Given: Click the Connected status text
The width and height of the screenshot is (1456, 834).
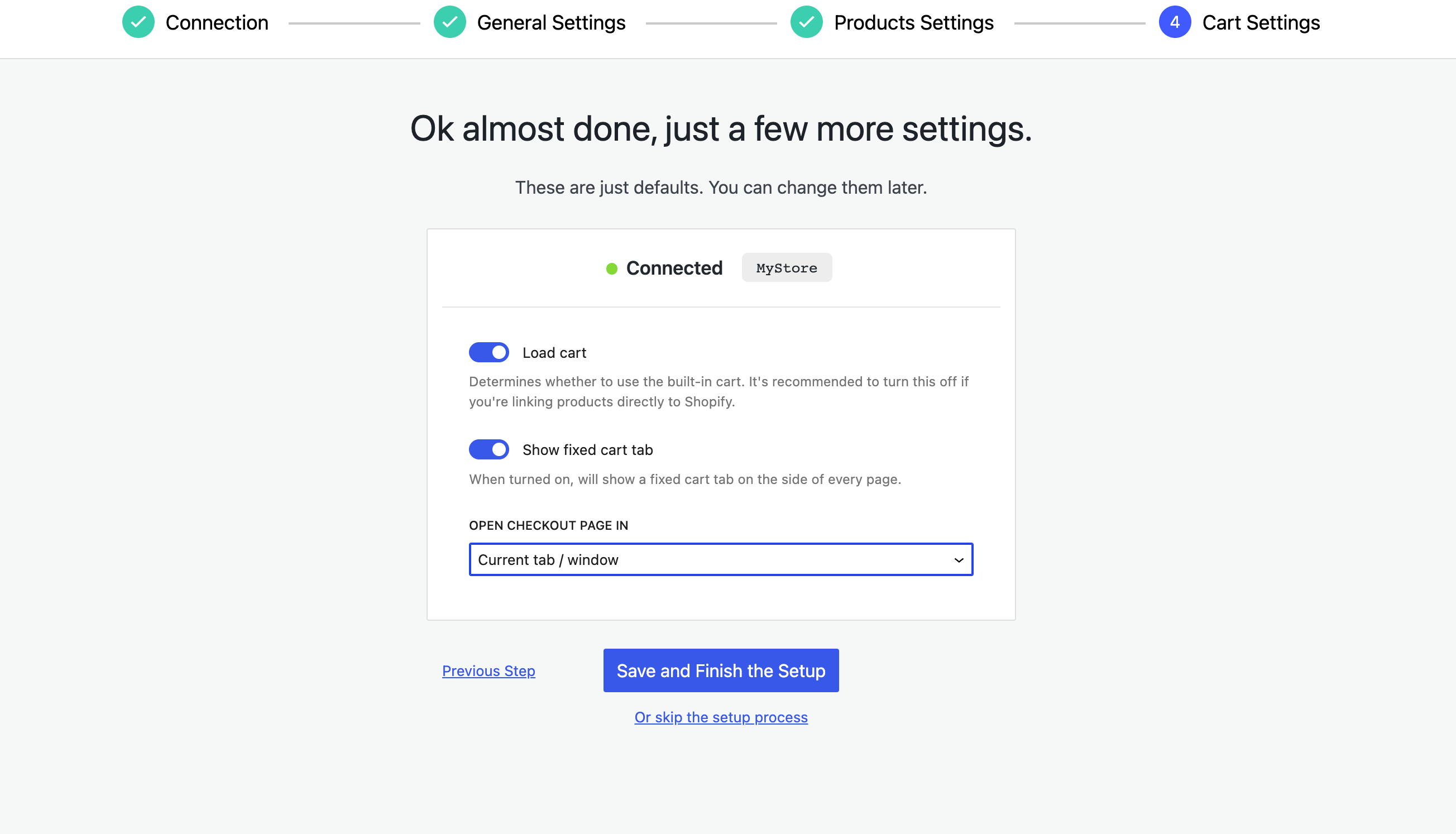Looking at the screenshot, I should pyautogui.click(x=674, y=268).
